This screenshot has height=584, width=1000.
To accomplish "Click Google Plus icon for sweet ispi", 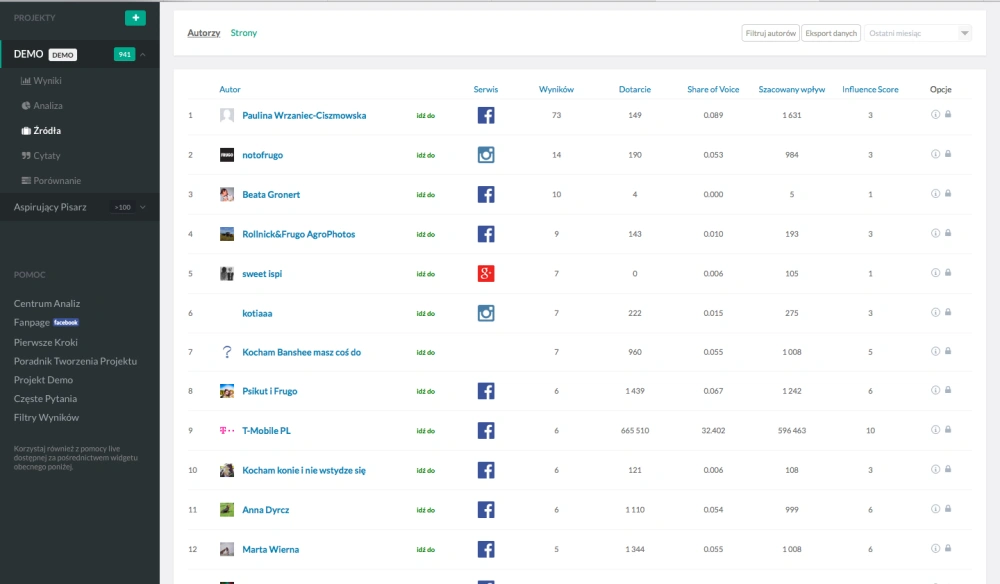I will click(486, 273).
